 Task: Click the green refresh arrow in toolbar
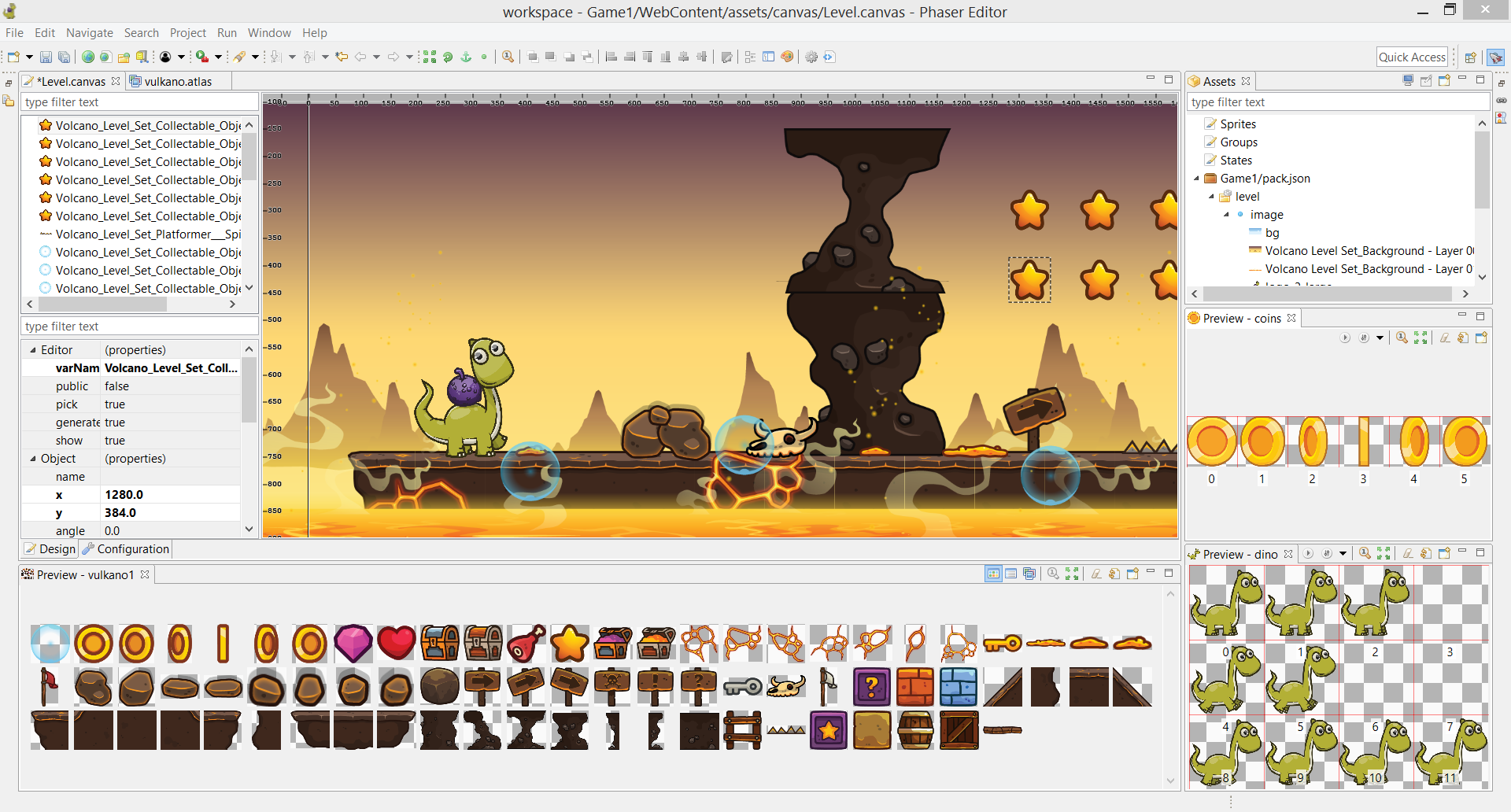pos(448,57)
